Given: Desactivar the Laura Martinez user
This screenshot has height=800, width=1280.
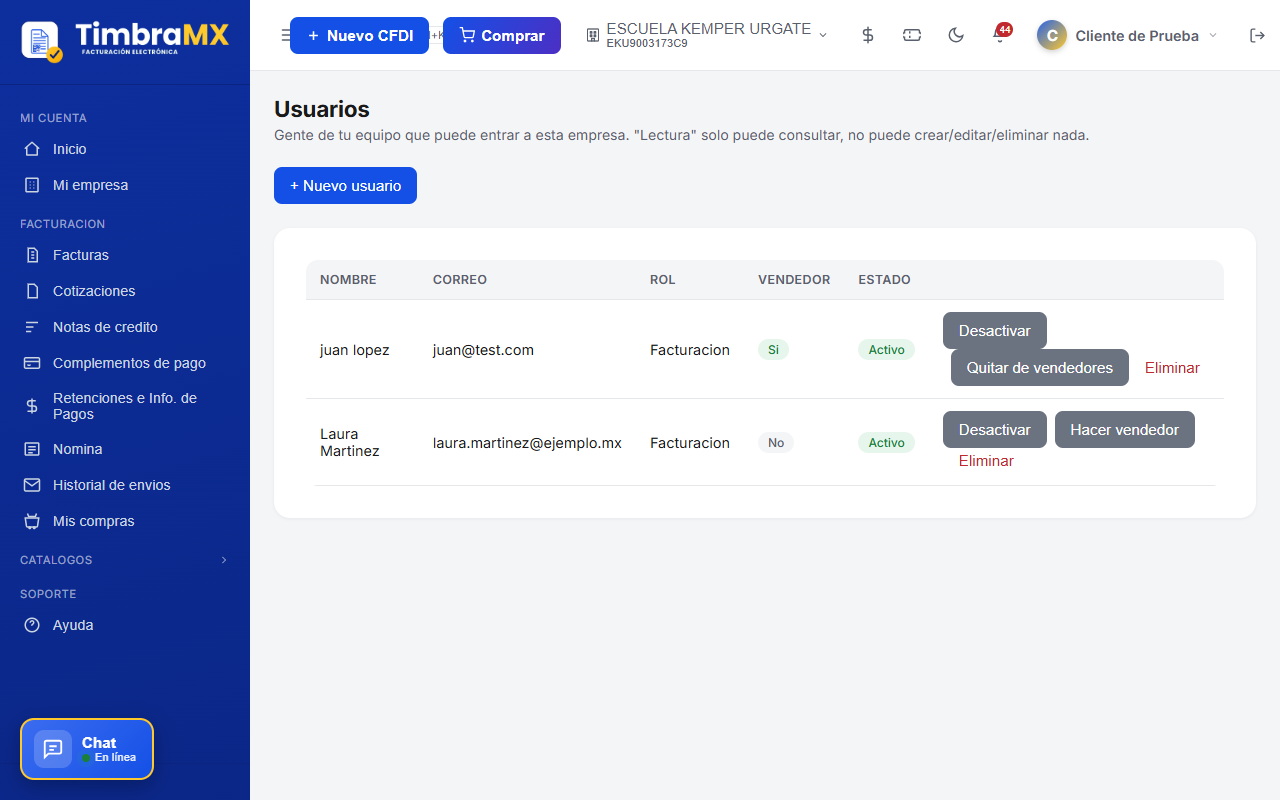Looking at the screenshot, I should 994,430.
